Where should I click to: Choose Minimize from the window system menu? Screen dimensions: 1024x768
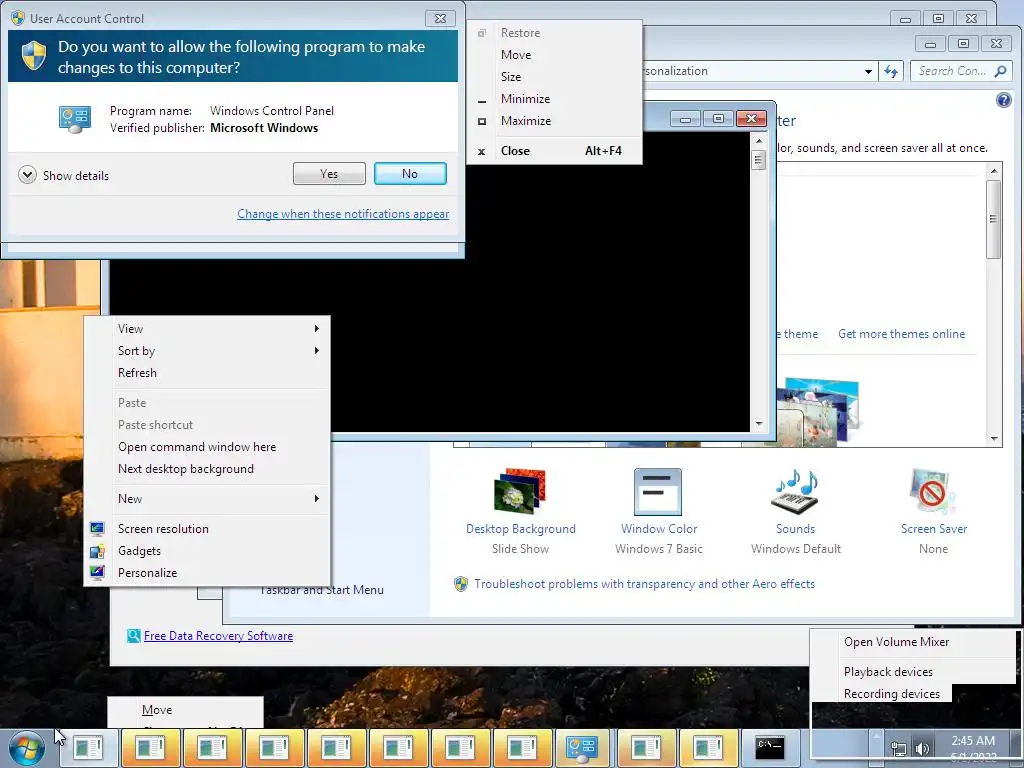(x=554, y=99)
